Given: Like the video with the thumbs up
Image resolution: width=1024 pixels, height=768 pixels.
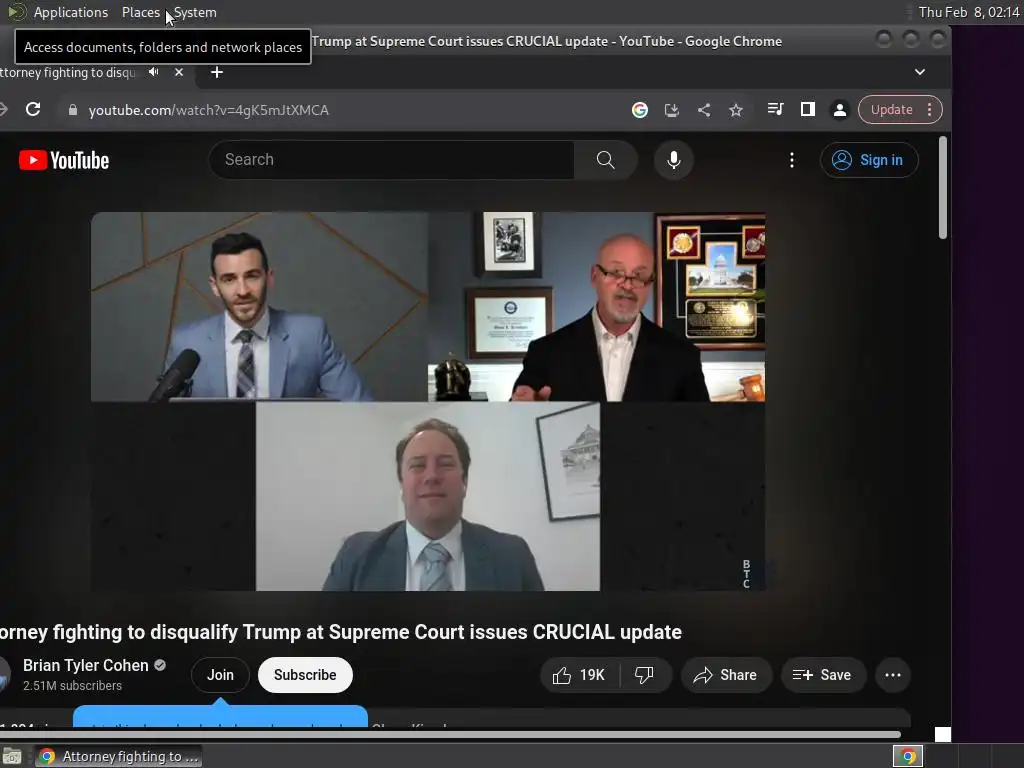Looking at the screenshot, I should 579,675.
